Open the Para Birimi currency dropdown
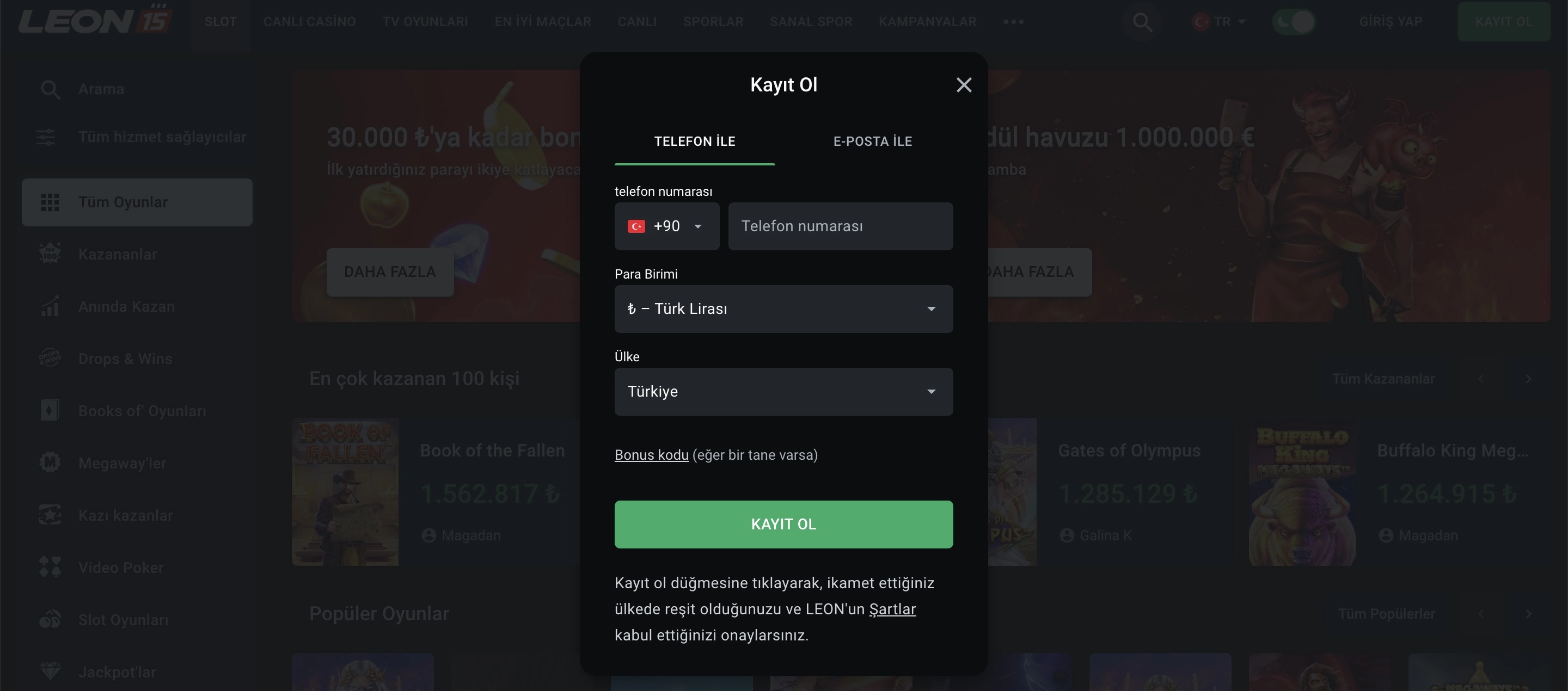This screenshot has width=1568, height=691. click(783, 309)
